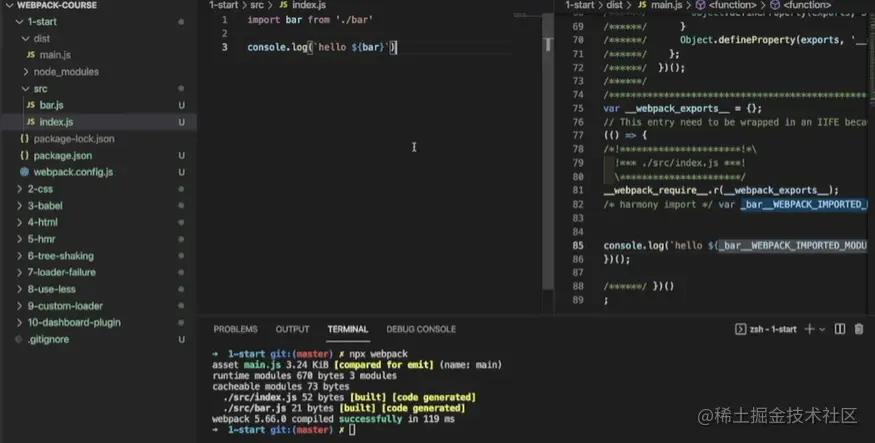Expand the node_modules folder

coord(25,71)
